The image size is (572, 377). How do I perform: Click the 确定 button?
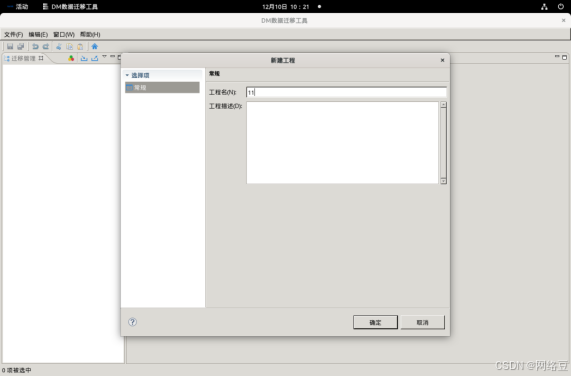(375, 322)
